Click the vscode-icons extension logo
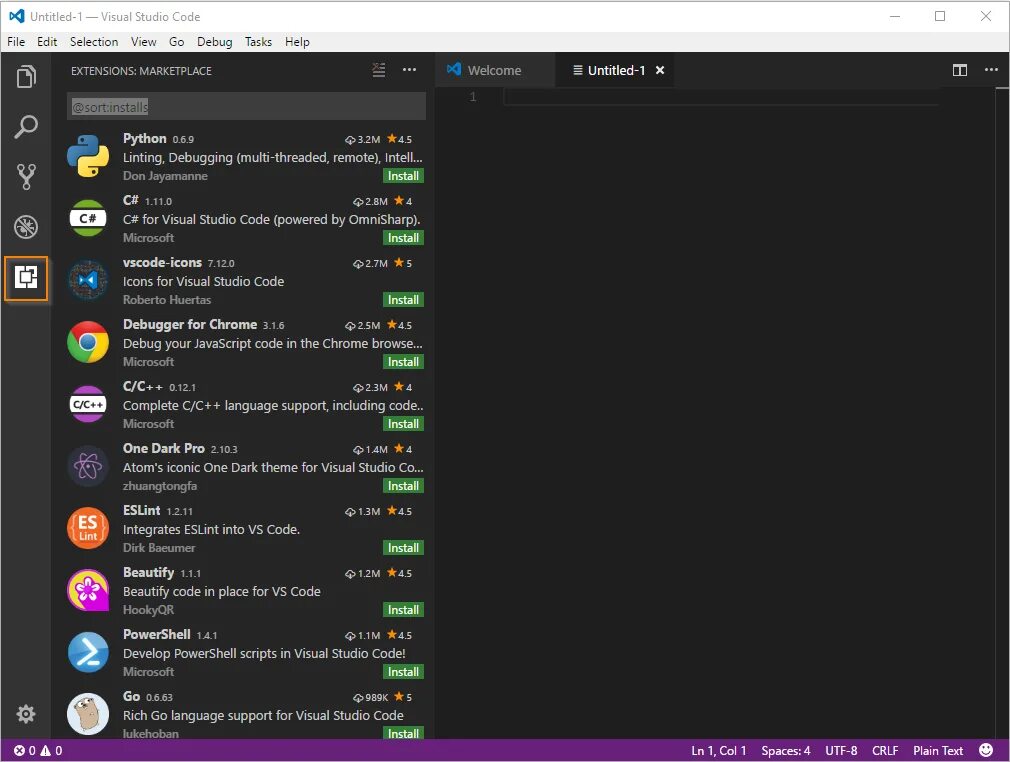This screenshot has height=762, width=1010. pos(88,280)
